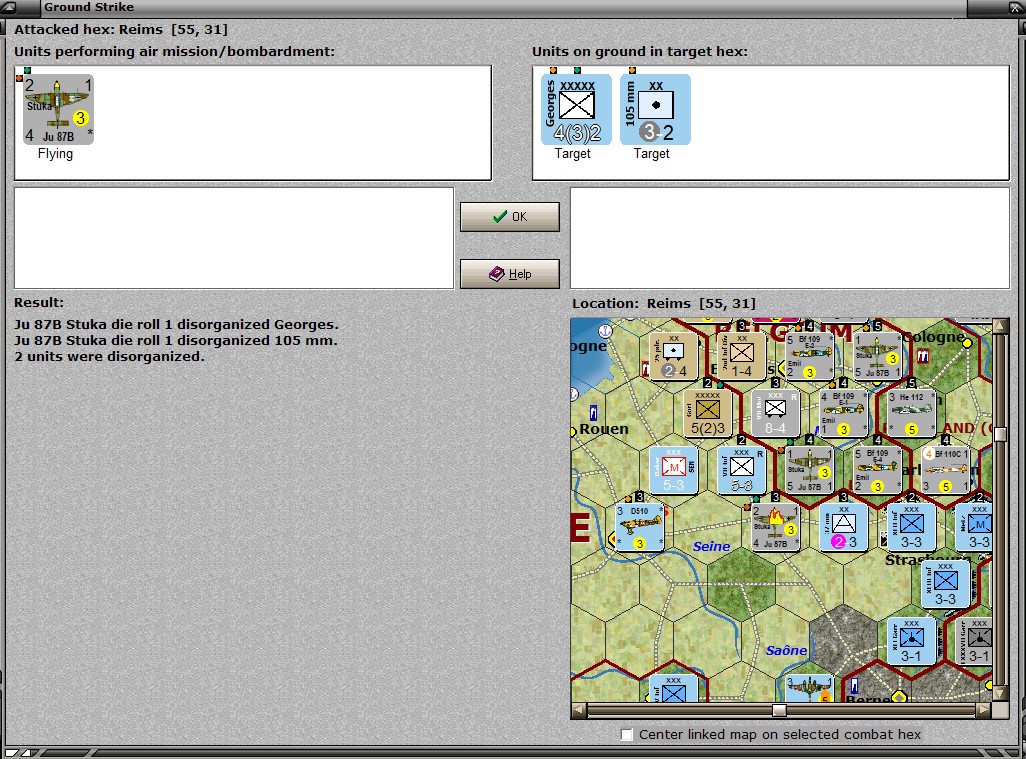Select the Stuka counter next to Cologne
Image resolution: width=1026 pixels, height=759 pixels.
(877, 356)
